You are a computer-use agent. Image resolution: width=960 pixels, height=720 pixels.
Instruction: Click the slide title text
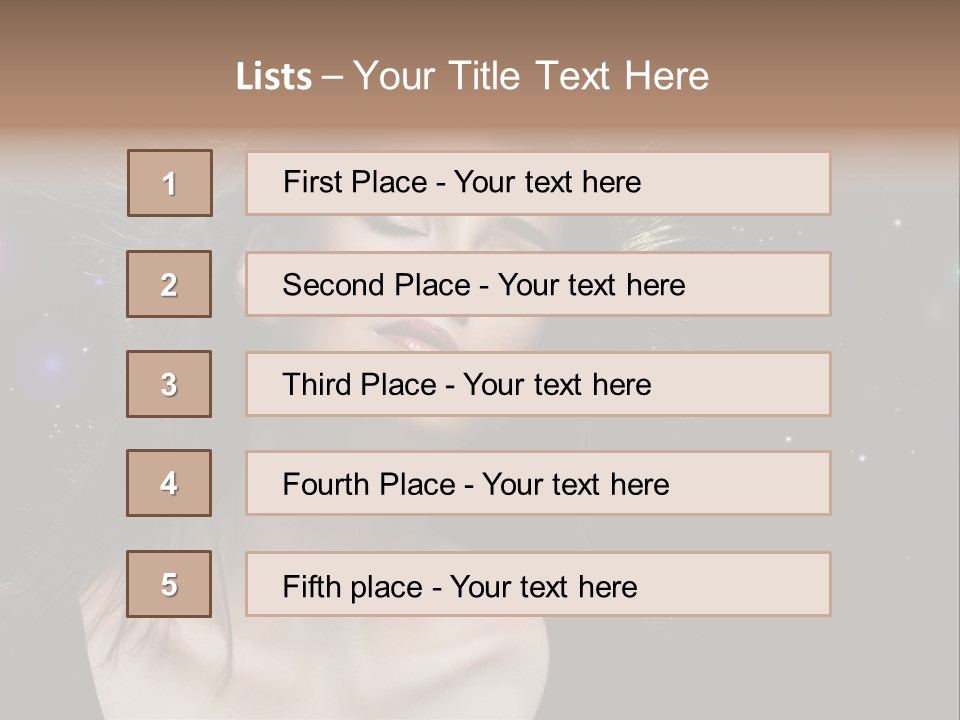pos(472,76)
